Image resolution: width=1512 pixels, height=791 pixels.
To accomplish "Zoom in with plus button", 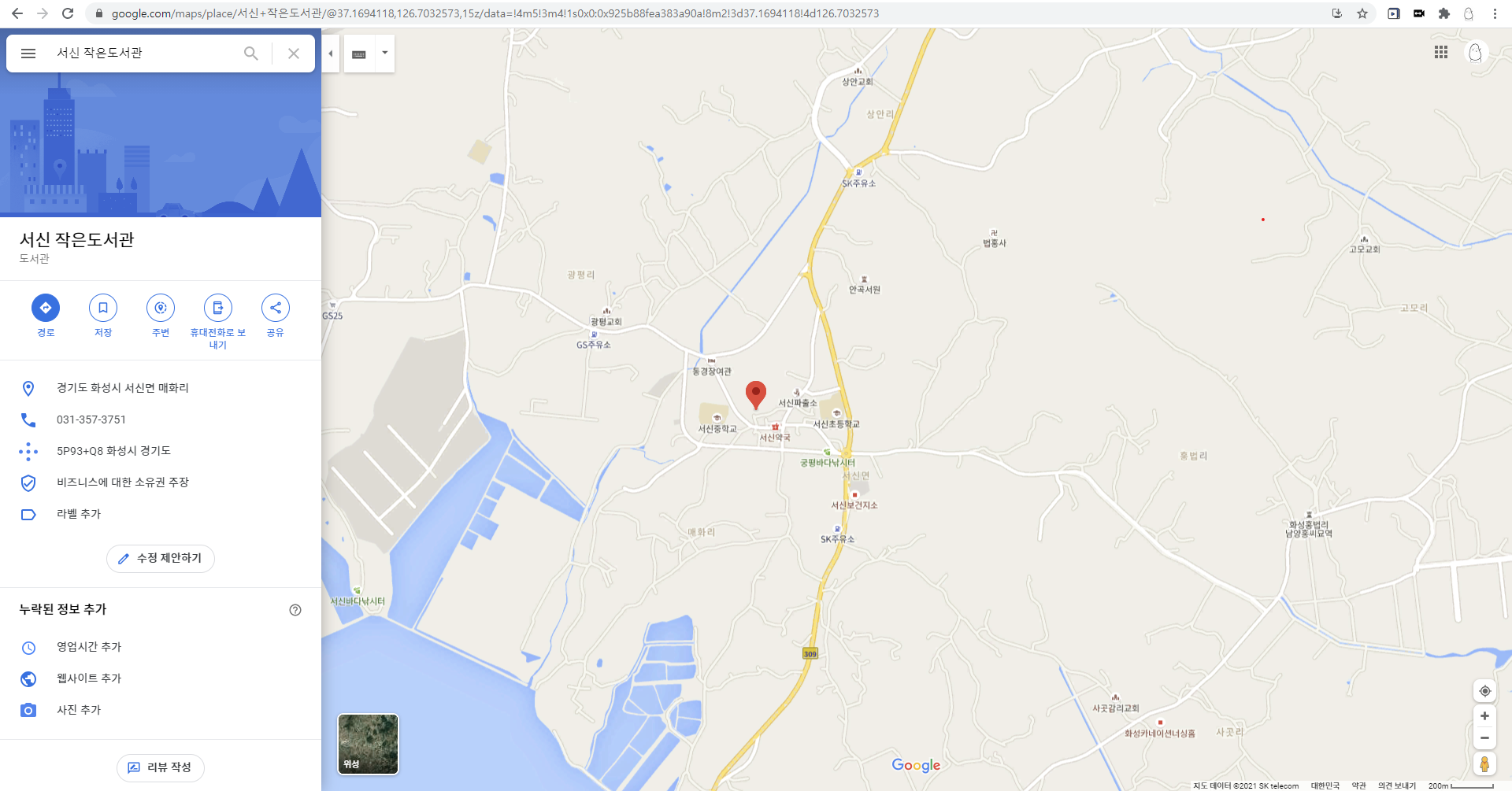I will pyautogui.click(x=1484, y=716).
